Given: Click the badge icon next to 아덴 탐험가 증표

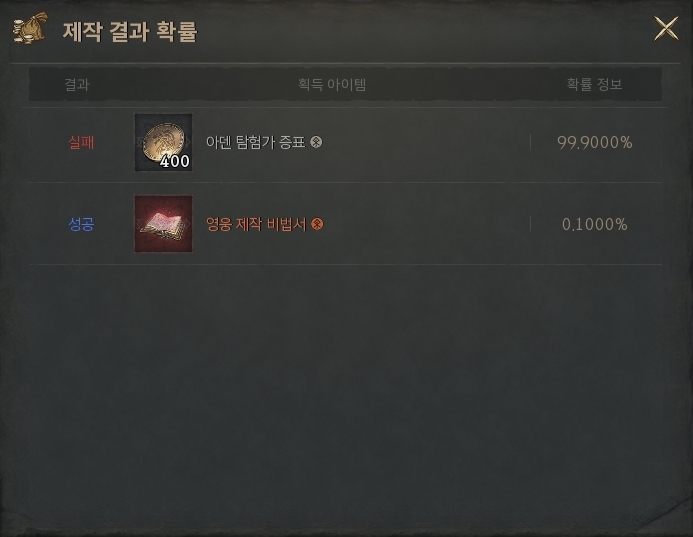Looking at the screenshot, I should (x=316, y=142).
